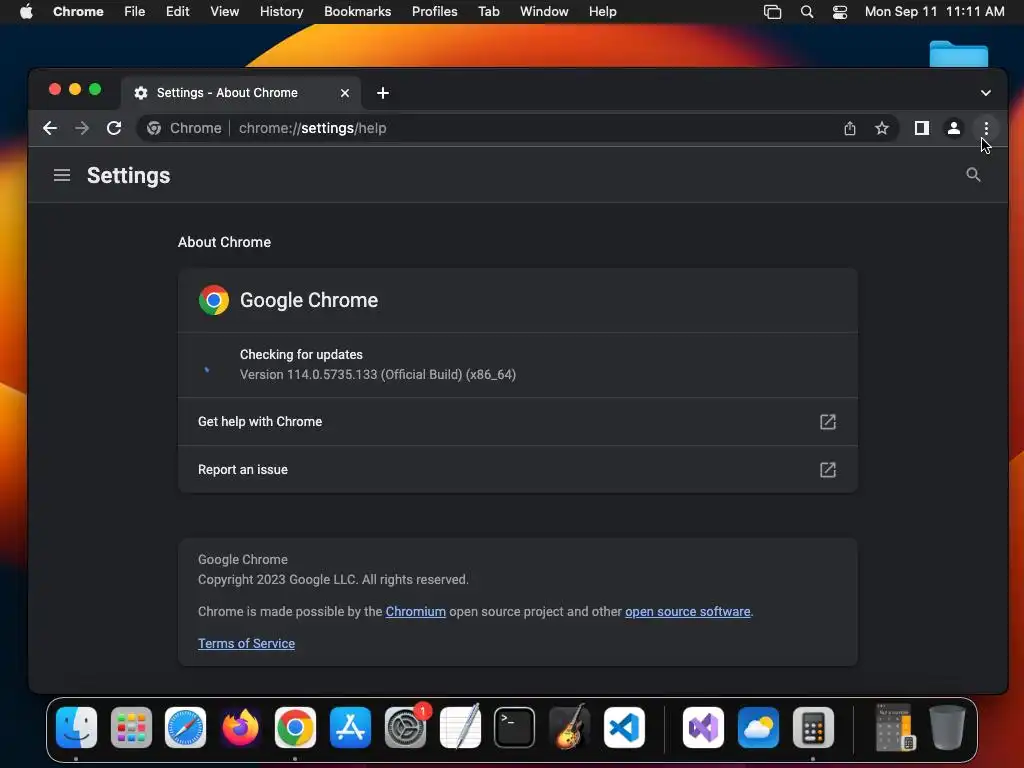Click the share icon in the address bar
The width and height of the screenshot is (1024, 768).
coord(850,128)
